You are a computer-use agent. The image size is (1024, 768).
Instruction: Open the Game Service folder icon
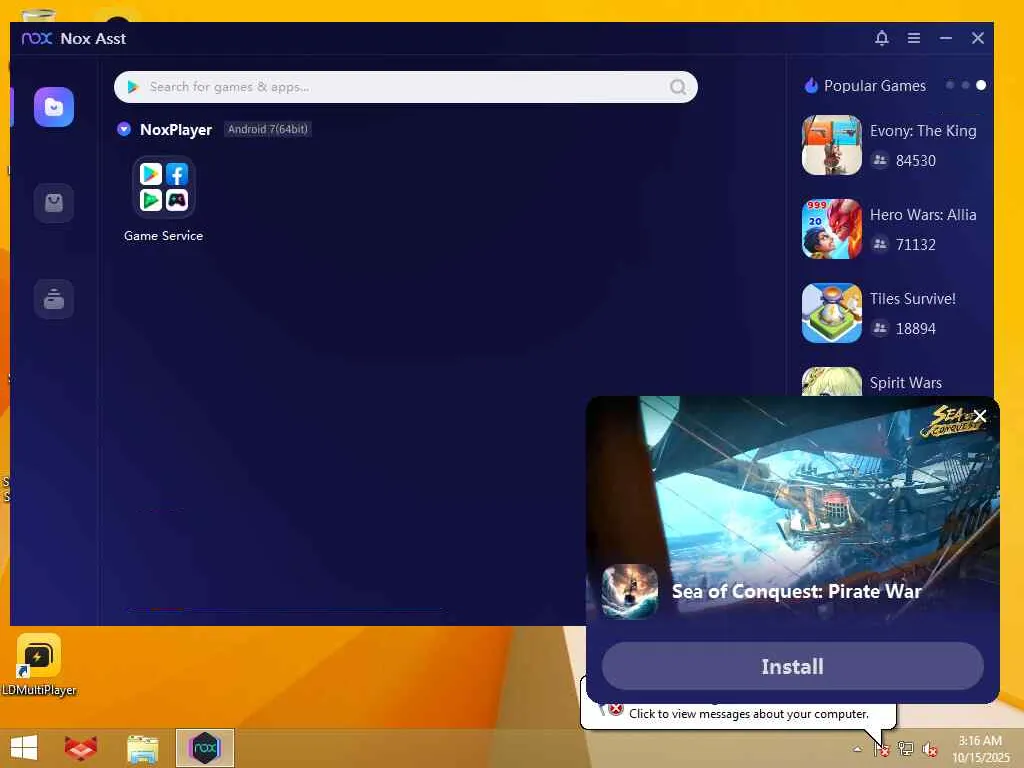pyautogui.click(x=163, y=187)
